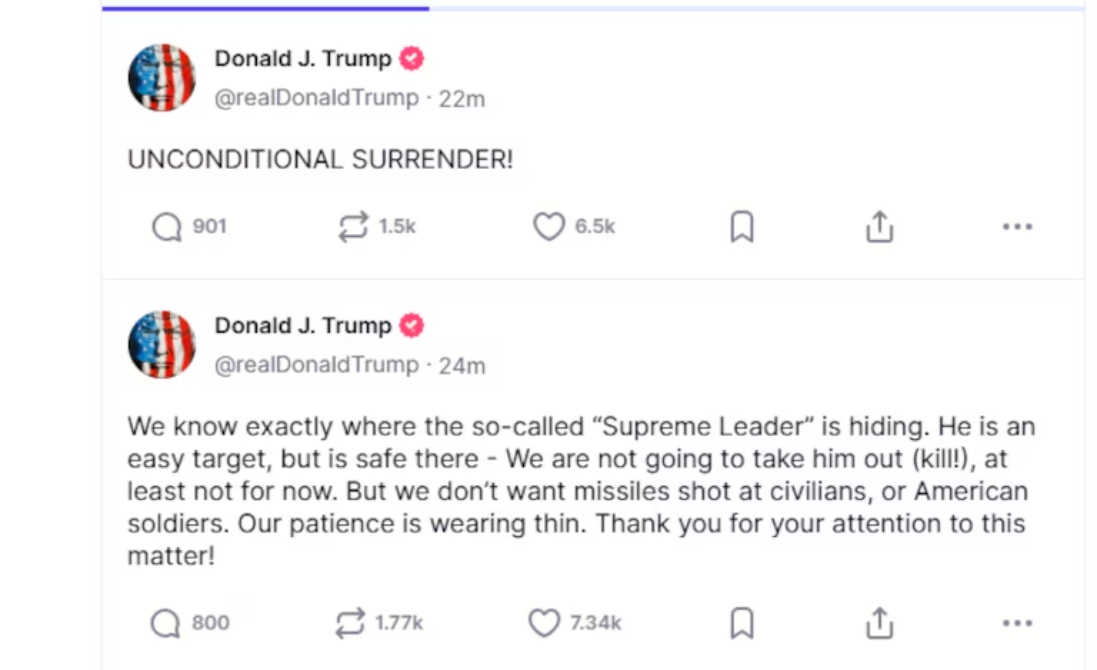Image resolution: width=1097 pixels, height=670 pixels.
Task: Like the Supreme Leader post
Action: click(x=544, y=624)
